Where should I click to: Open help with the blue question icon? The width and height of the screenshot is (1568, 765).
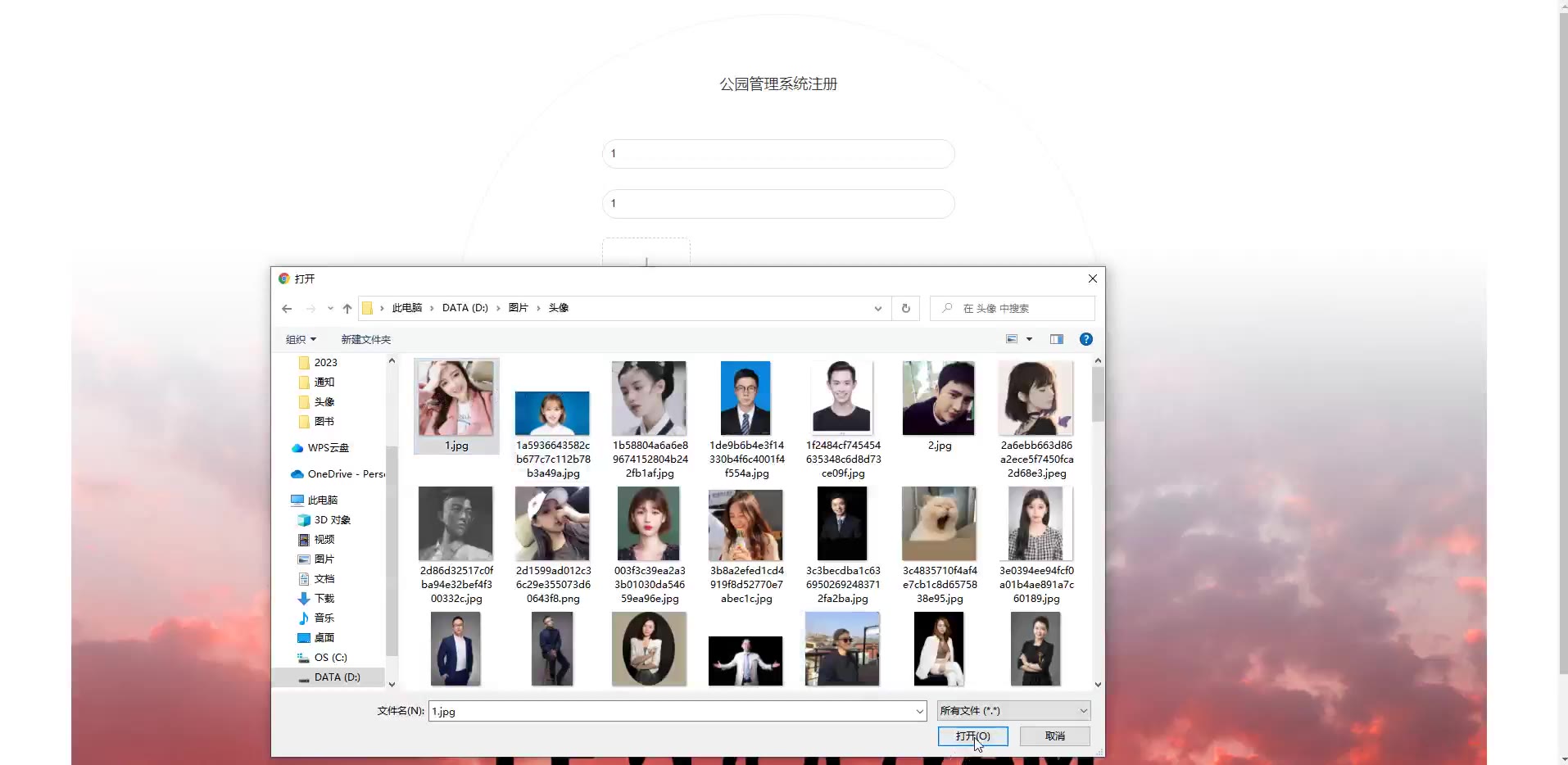[x=1086, y=339]
